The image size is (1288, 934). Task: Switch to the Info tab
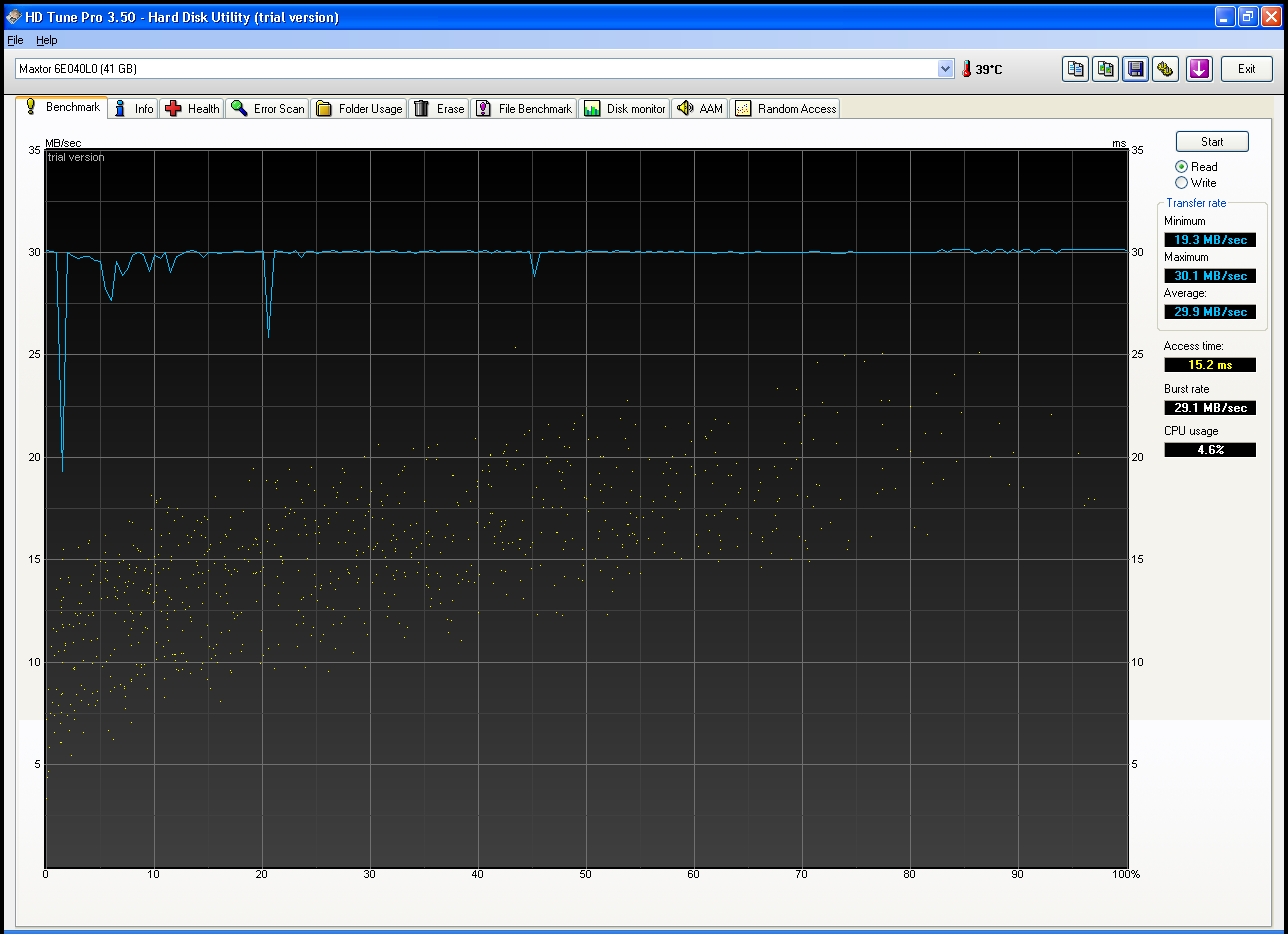(133, 109)
